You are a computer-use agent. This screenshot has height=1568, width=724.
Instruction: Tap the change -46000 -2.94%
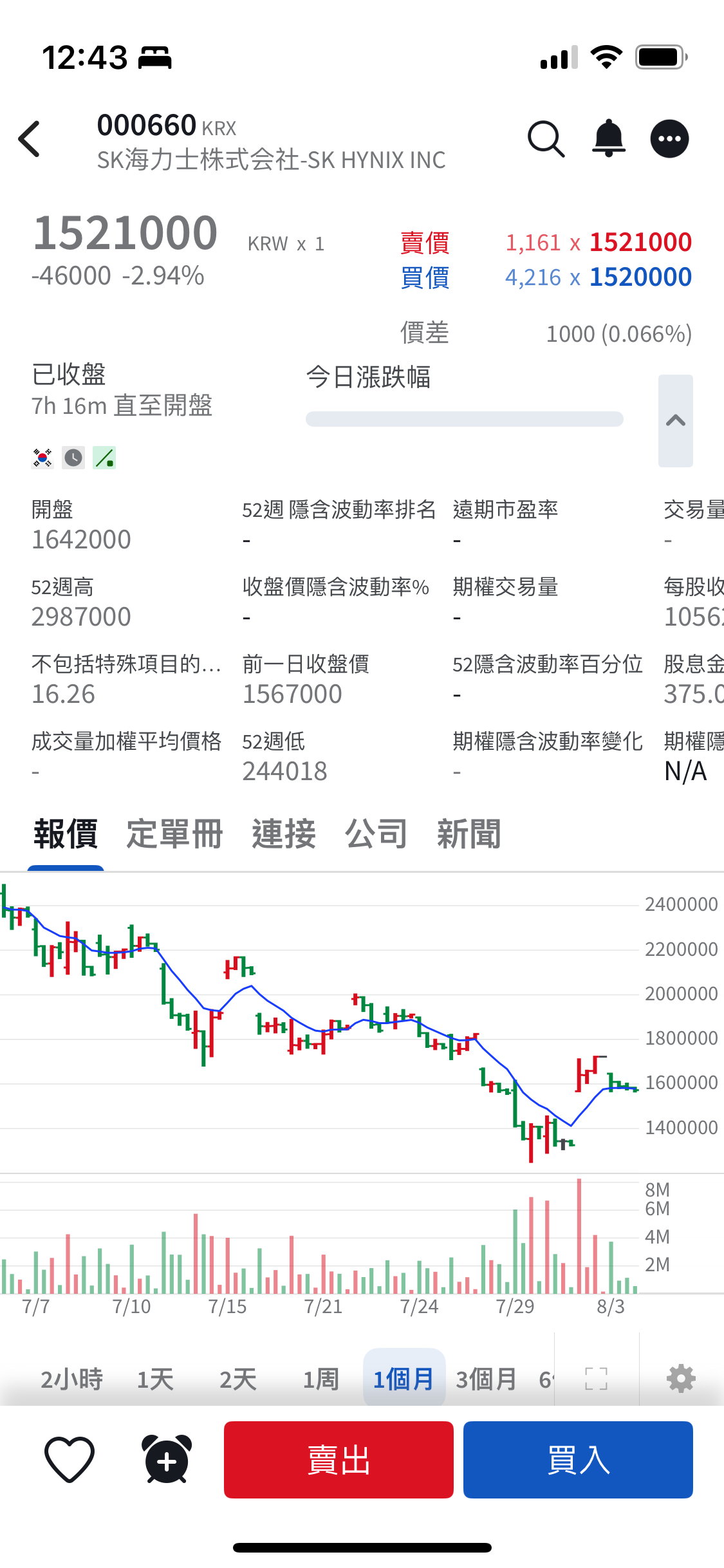(x=118, y=276)
